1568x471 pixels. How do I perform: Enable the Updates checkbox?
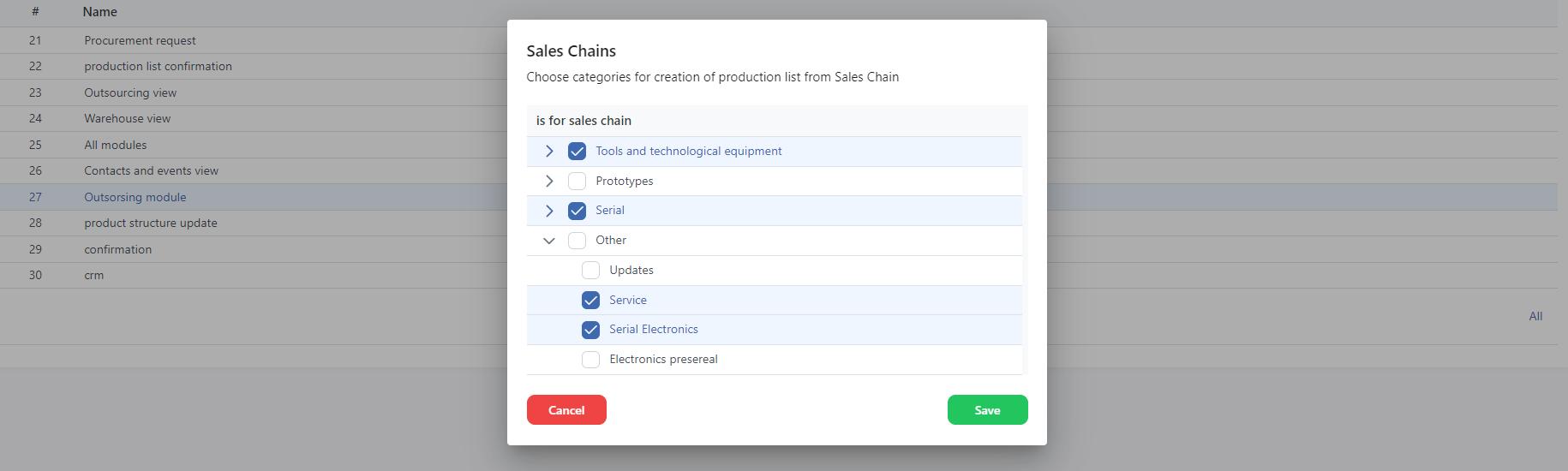(x=590, y=271)
